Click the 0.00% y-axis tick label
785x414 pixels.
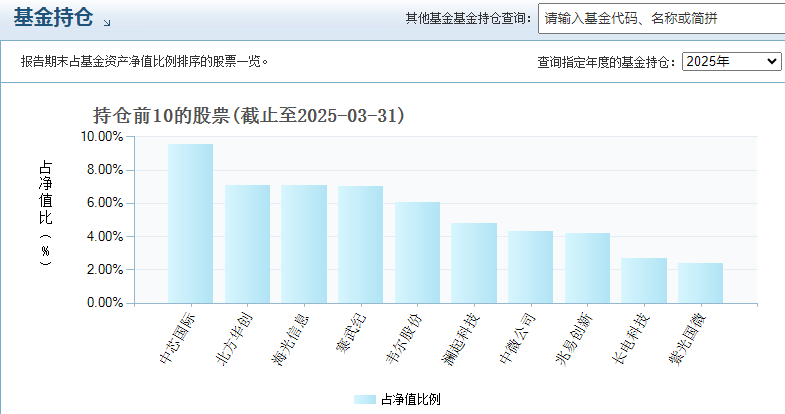(x=105, y=302)
